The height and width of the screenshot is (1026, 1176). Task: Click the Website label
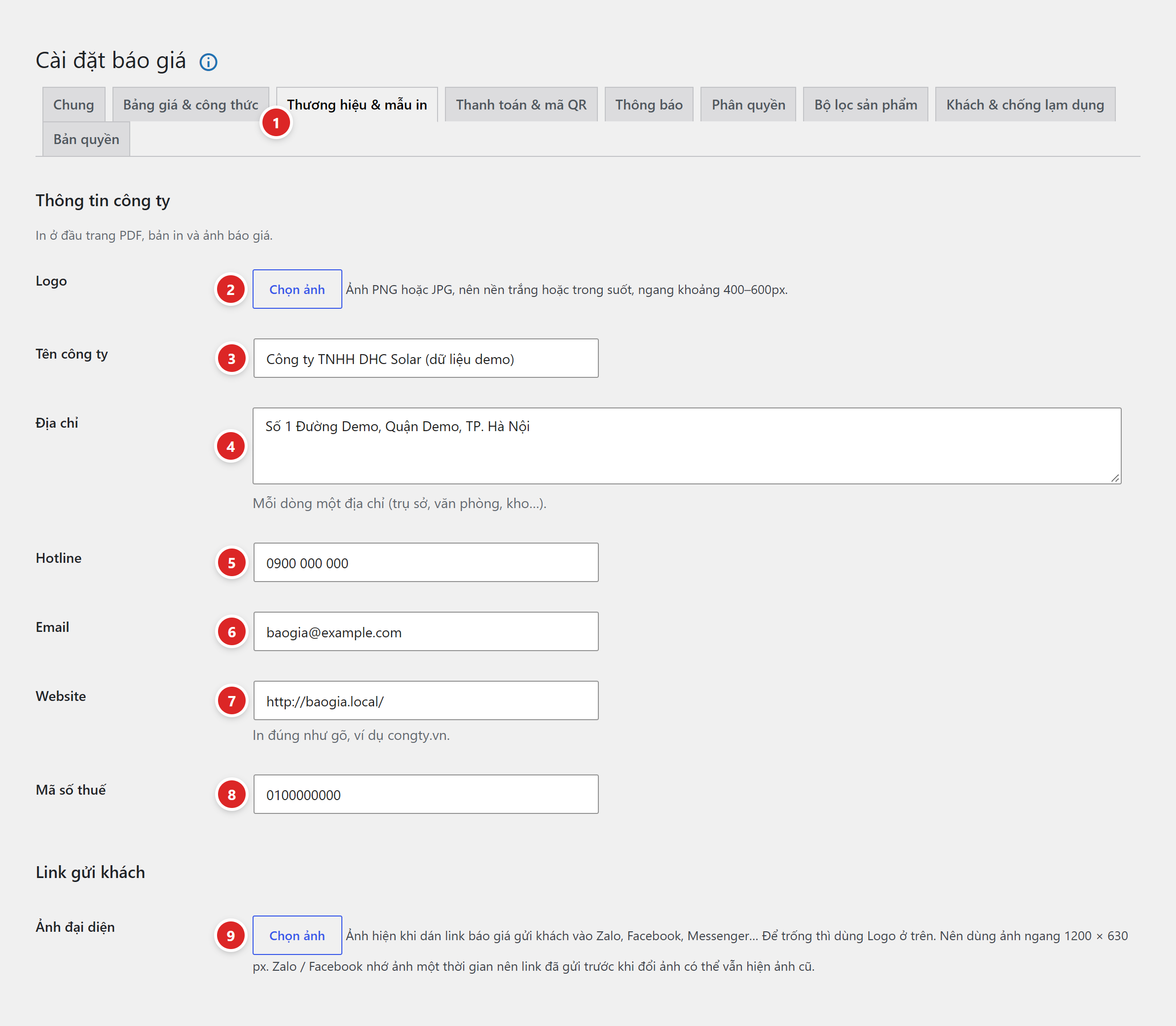[x=61, y=696]
